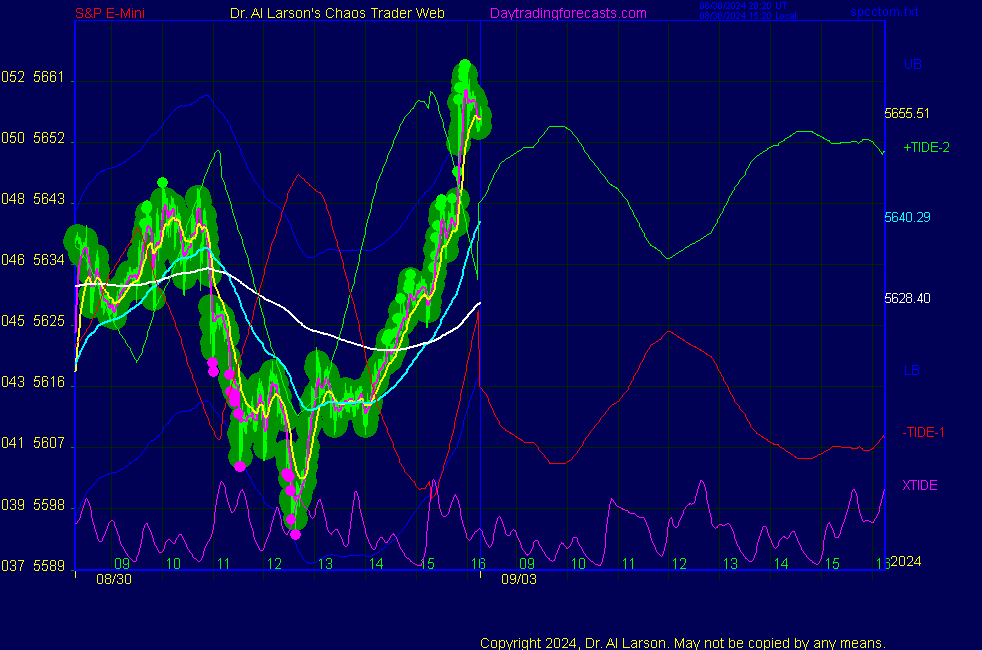The height and width of the screenshot is (650, 982).
Task: Click the 039 5598 axis label
Action: (x=33, y=505)
